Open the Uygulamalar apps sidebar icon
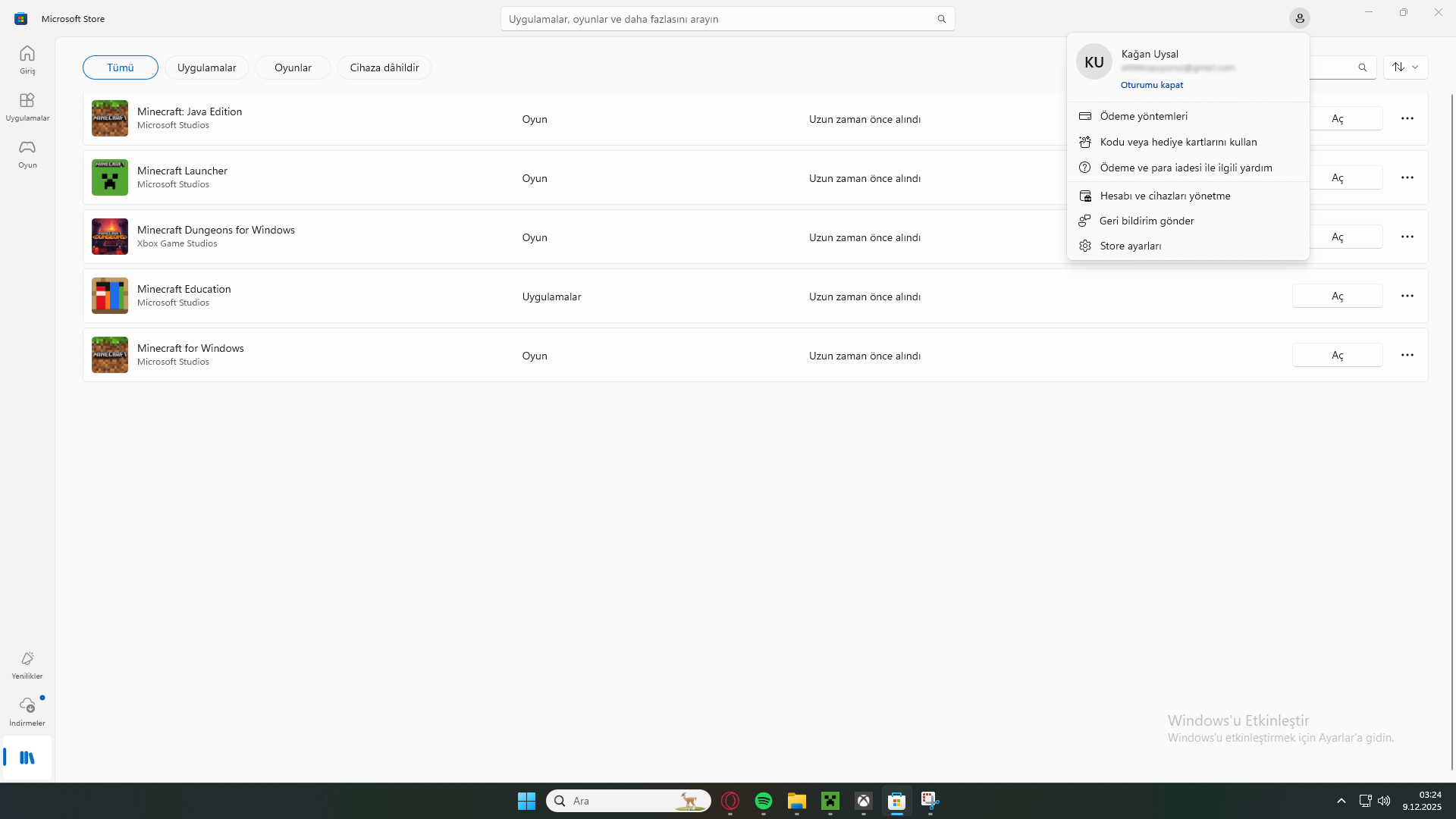The image size is (1456, 819). [x=27, y=106]
